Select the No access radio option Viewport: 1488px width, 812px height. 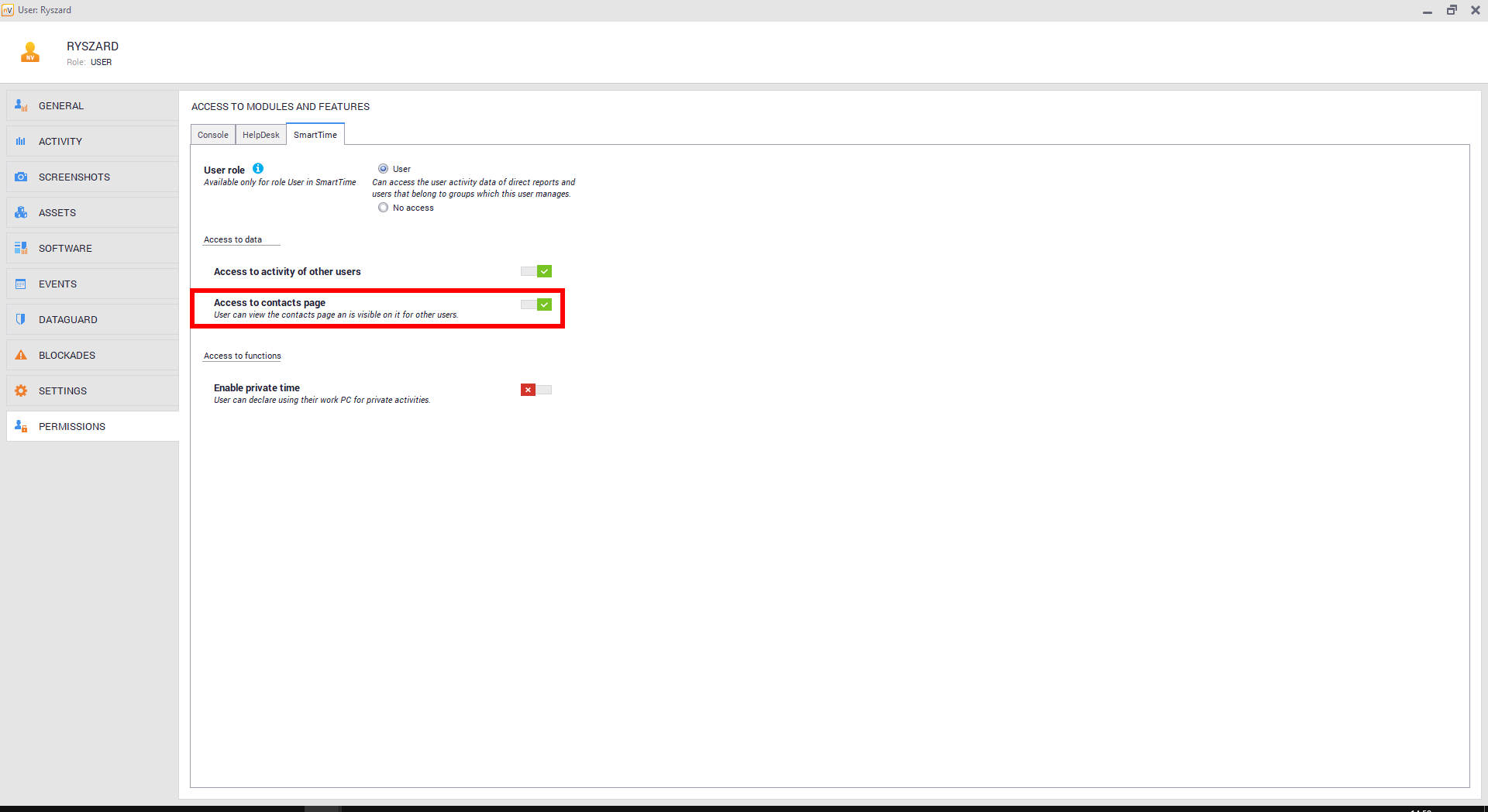[383, 208]
